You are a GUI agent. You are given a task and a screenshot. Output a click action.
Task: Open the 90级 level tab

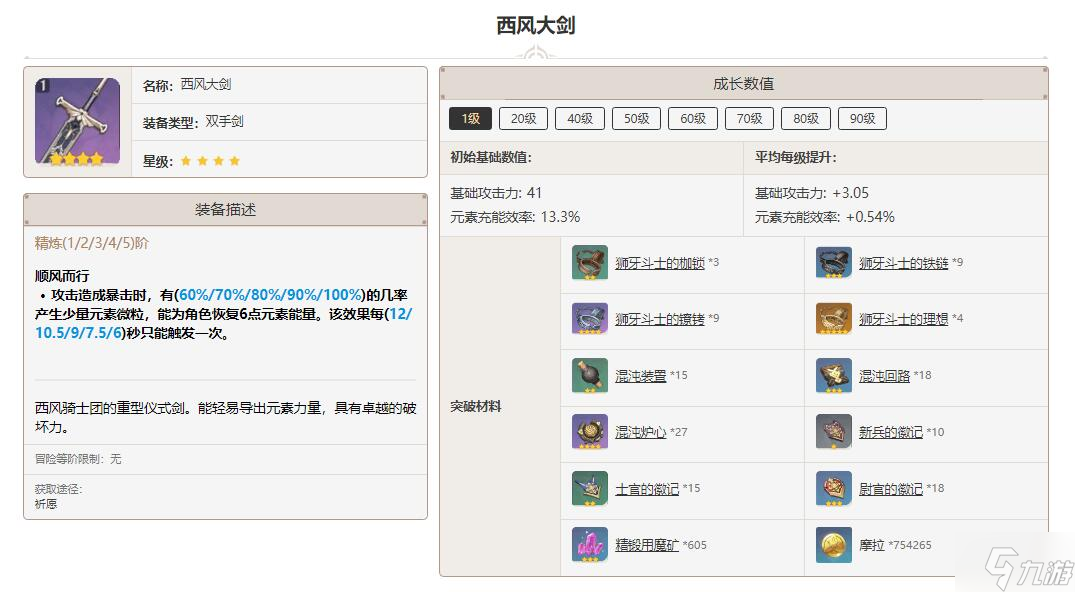(862, 119)
